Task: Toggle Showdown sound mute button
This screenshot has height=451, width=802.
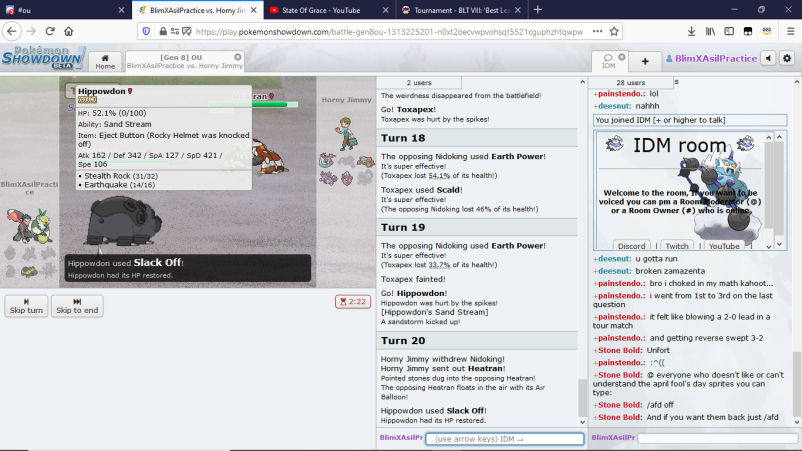Action: [x=768, y=58]
